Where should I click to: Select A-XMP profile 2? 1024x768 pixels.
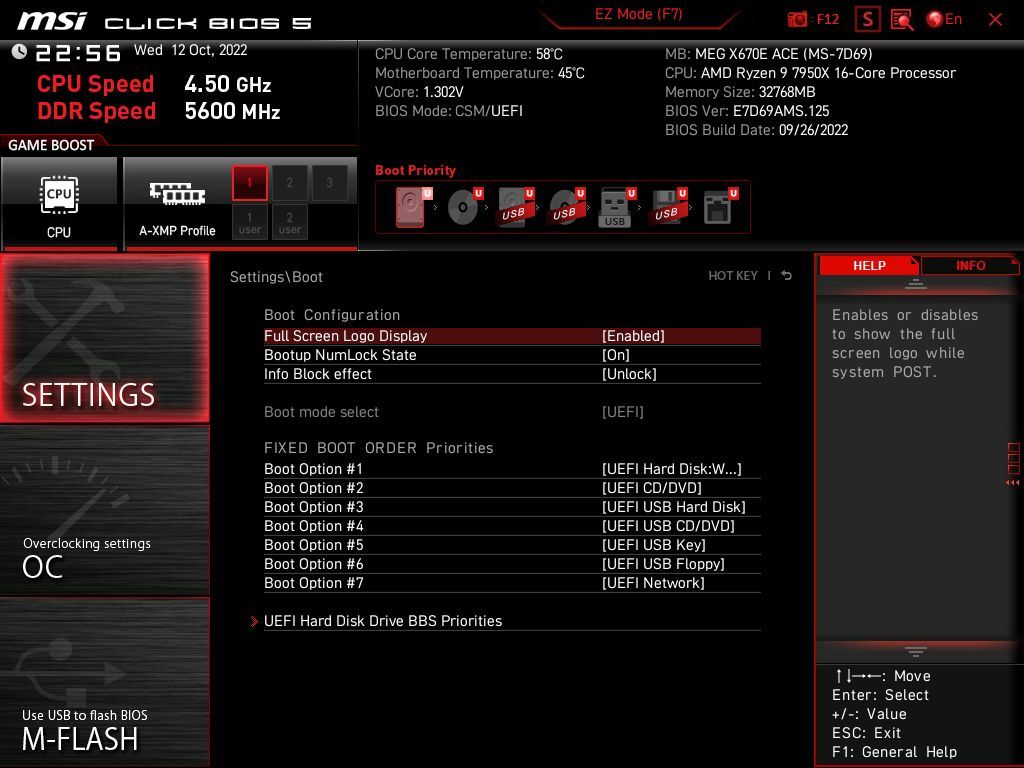pos(289,182)
